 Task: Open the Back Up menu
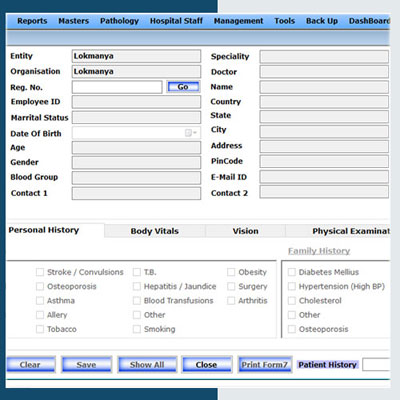pyautogui.click(x=322, y=21)
